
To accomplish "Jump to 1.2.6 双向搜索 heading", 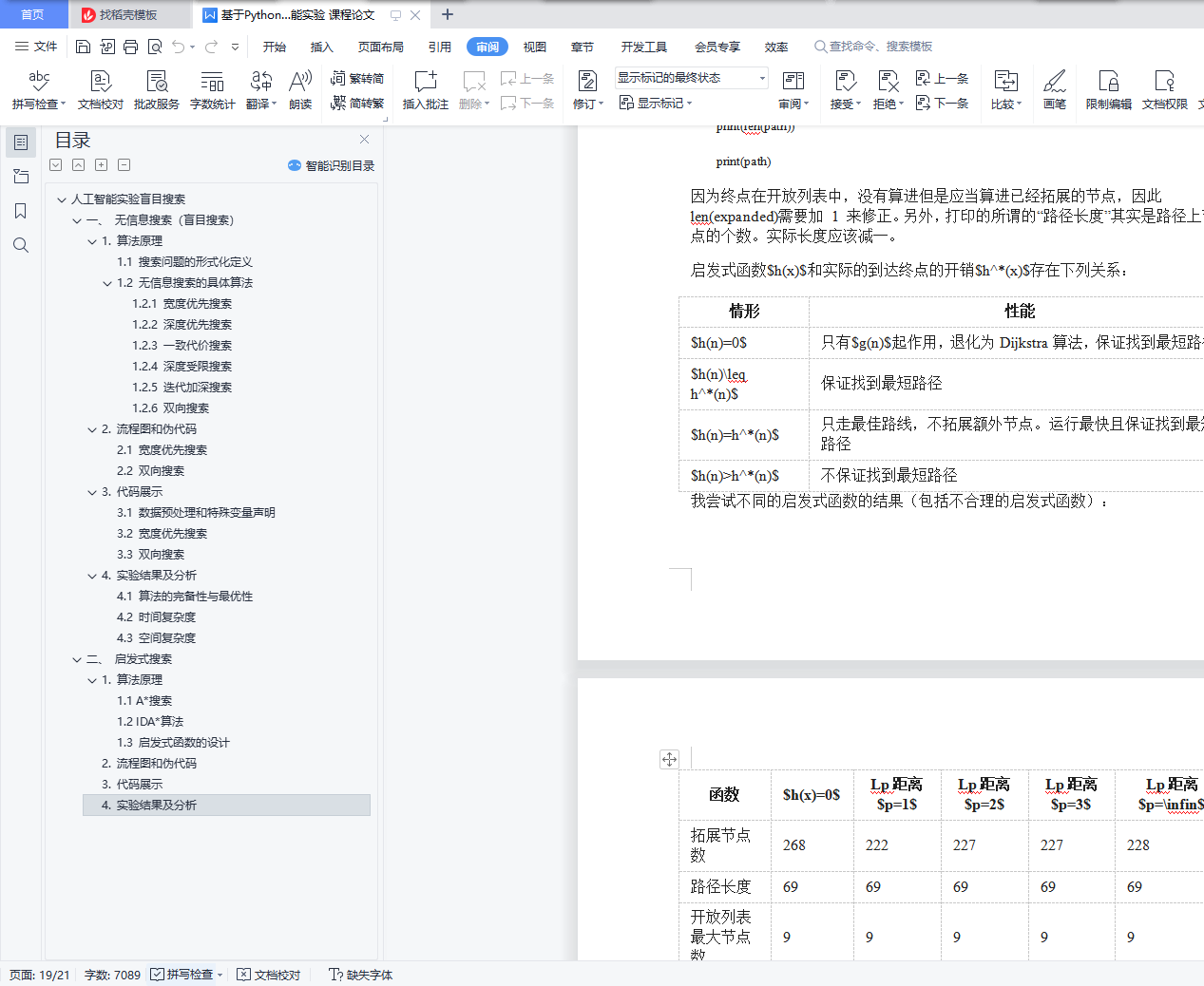I will tap(170, 408).
